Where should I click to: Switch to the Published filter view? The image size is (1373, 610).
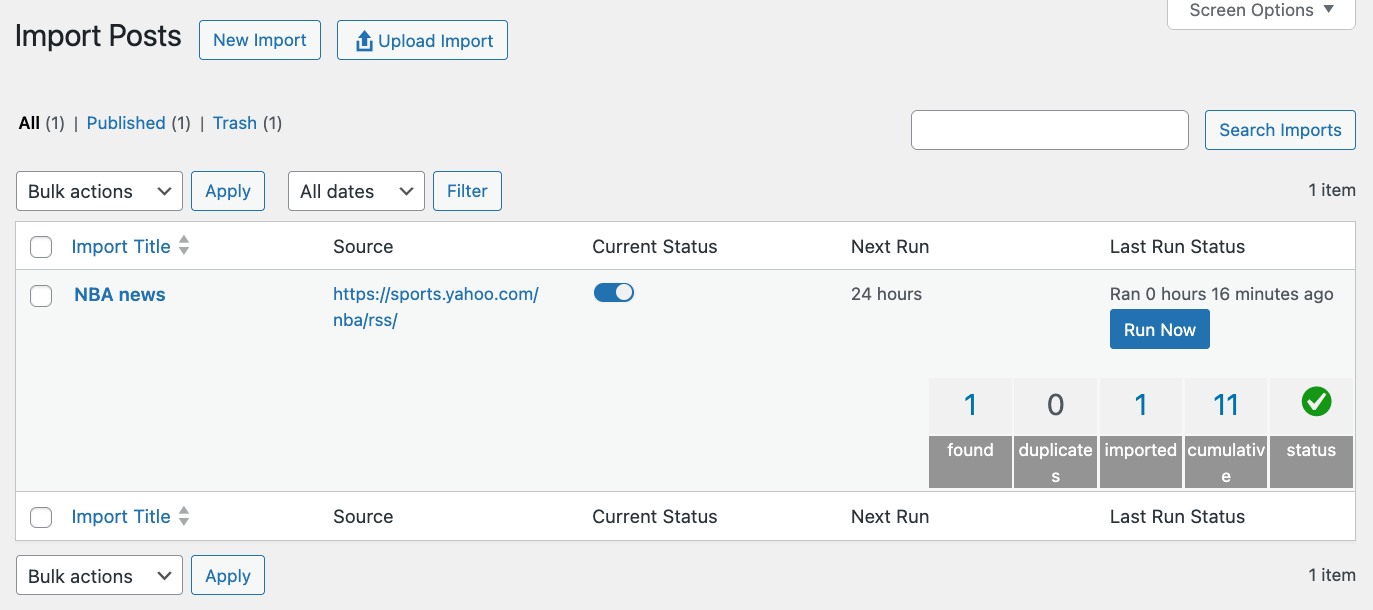[126, 122]
